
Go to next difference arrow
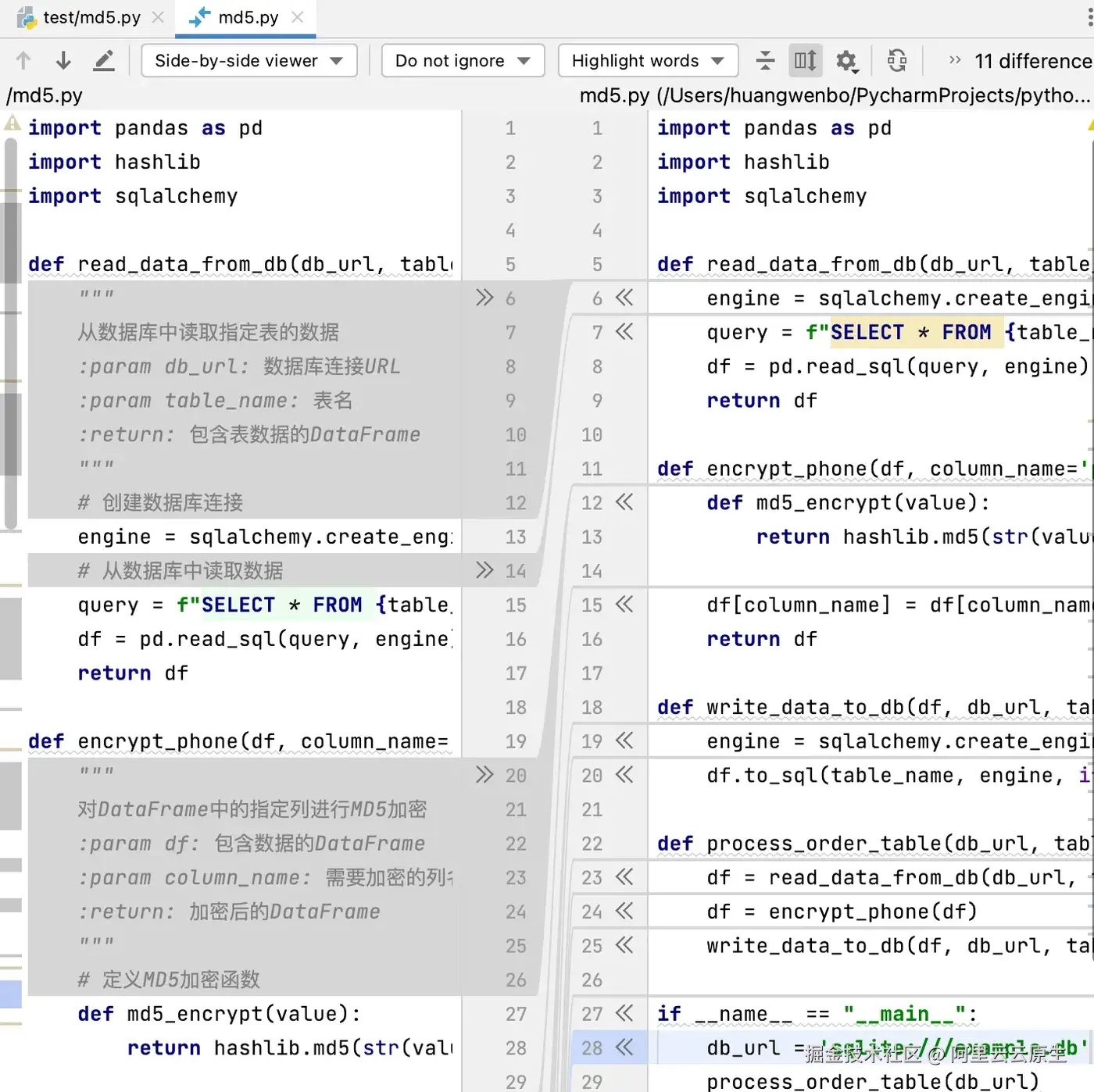(63, 60)
